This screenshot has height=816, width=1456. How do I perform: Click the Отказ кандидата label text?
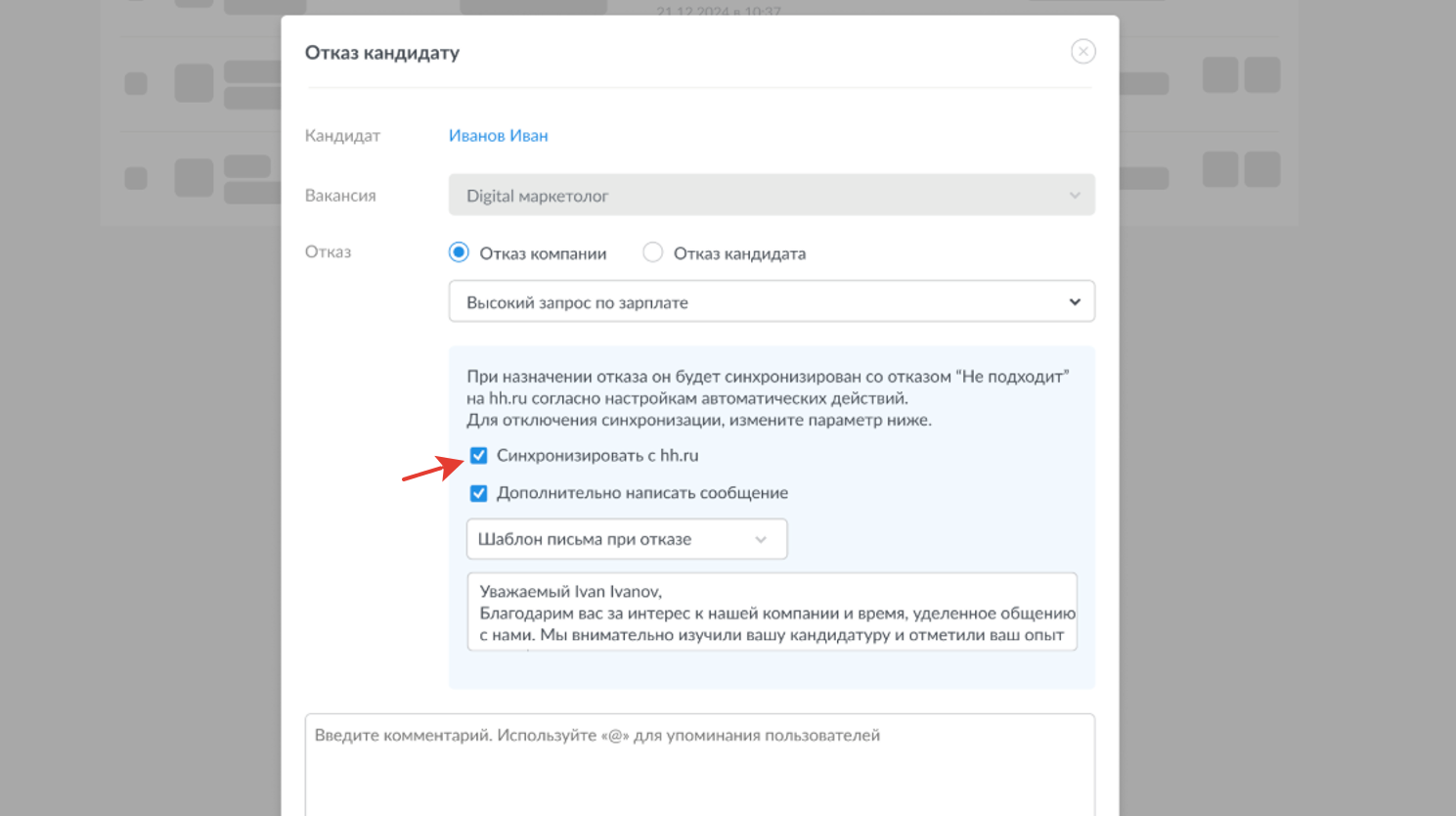[x=739, y=253]
